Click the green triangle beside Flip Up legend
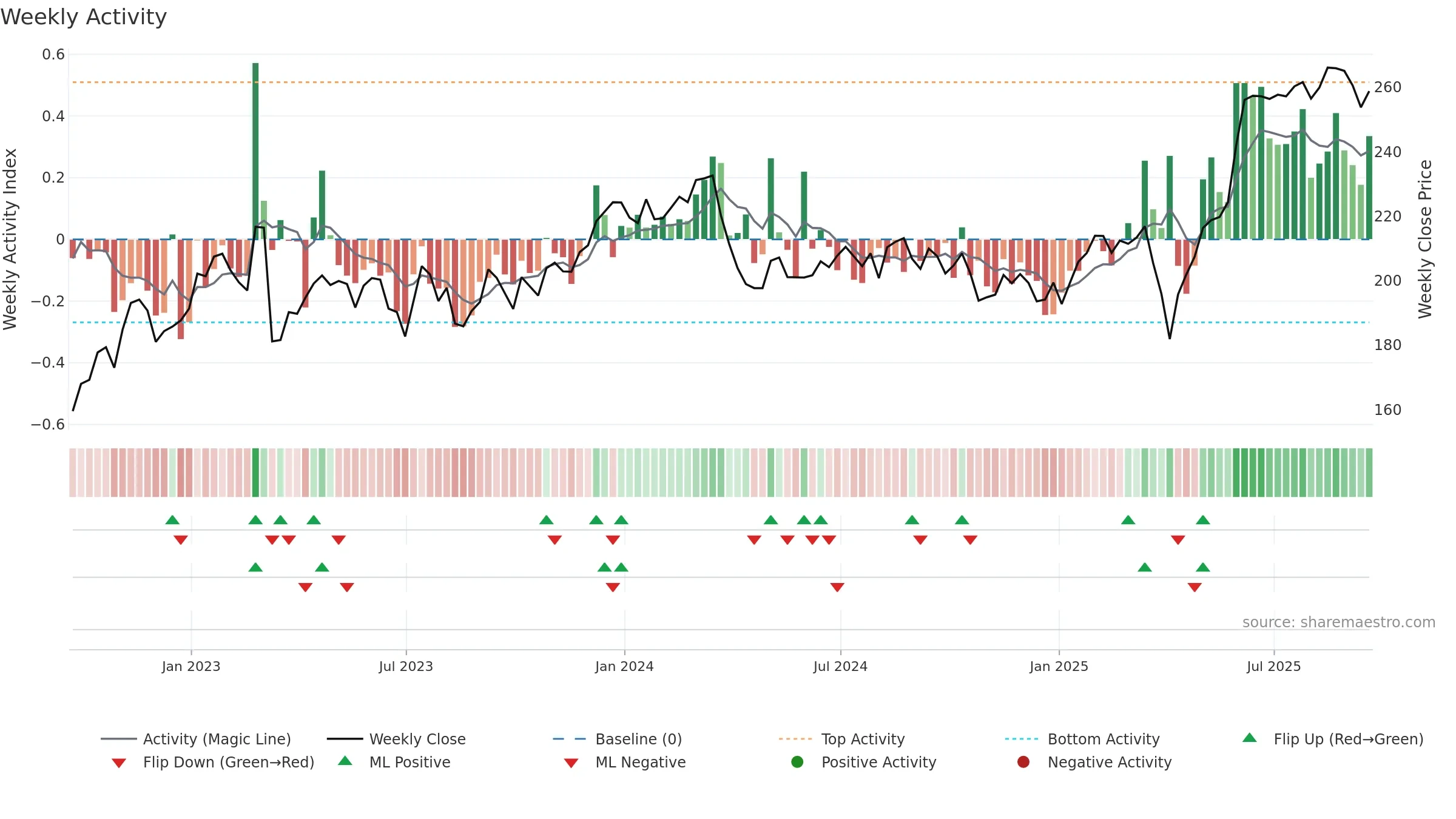Image resolution: width=1456 pixels, height=819 pixels. coord(1250,738)
